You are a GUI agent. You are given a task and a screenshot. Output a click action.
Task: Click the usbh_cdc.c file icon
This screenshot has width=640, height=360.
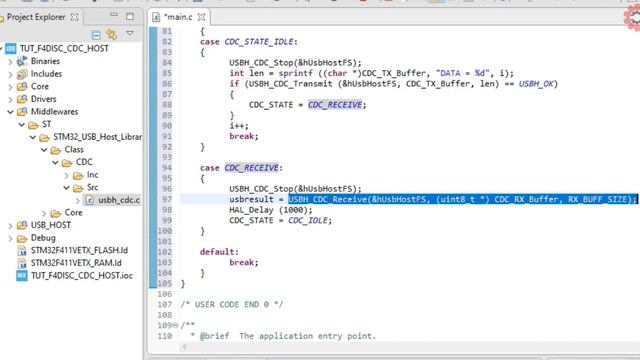click(x=89, y=200)
